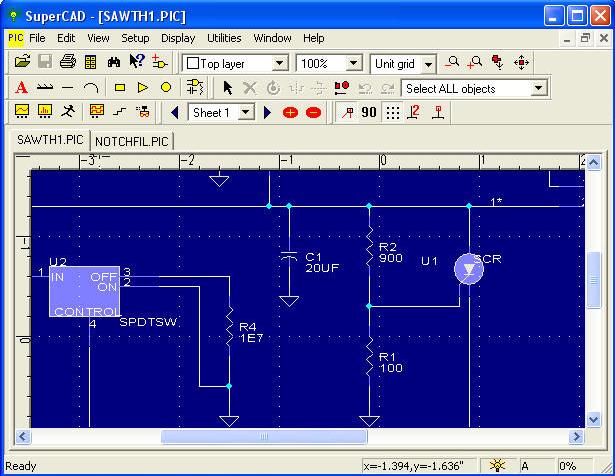Click the vertical scrollbar up arrow
This screenshot has width=615, height=476.
(x=594, y=162)
